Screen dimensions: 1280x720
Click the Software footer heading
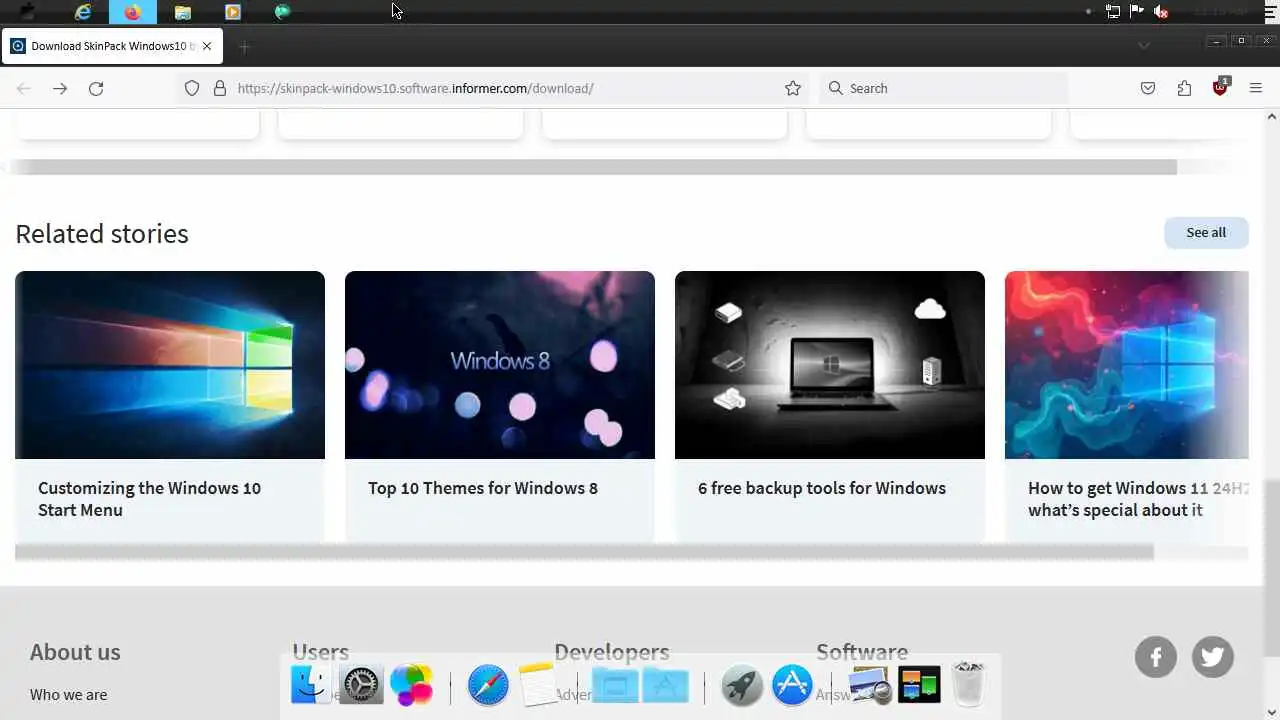(x=862, y=651)
